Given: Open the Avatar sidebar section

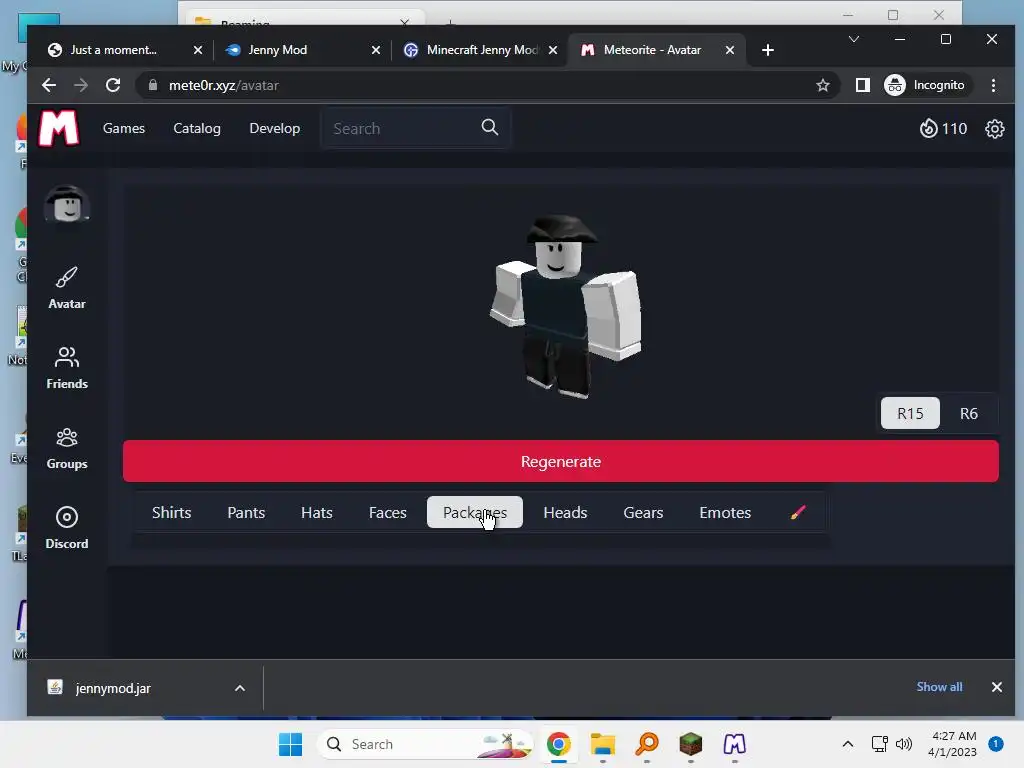Looking at the screenshot, I should click(x=67, y=287).
